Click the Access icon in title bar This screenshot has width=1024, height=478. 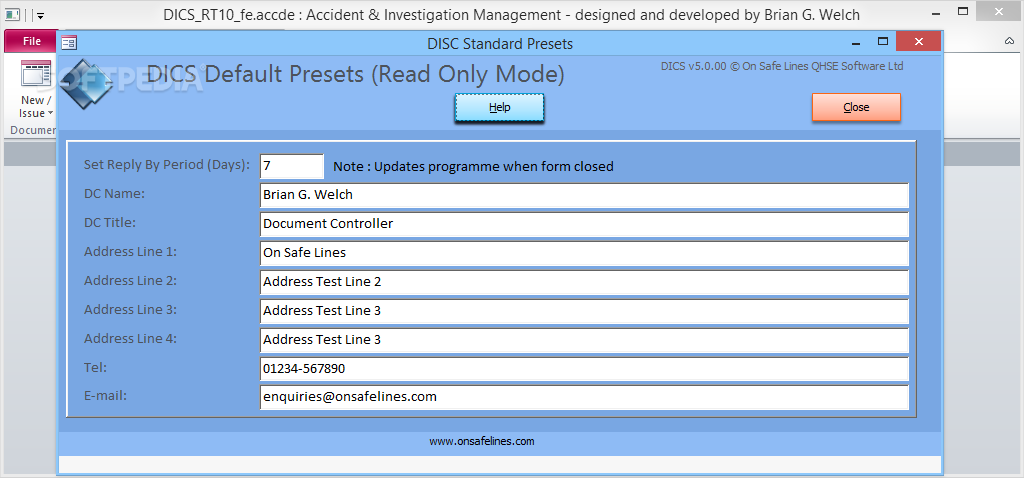tap(12, 14)
